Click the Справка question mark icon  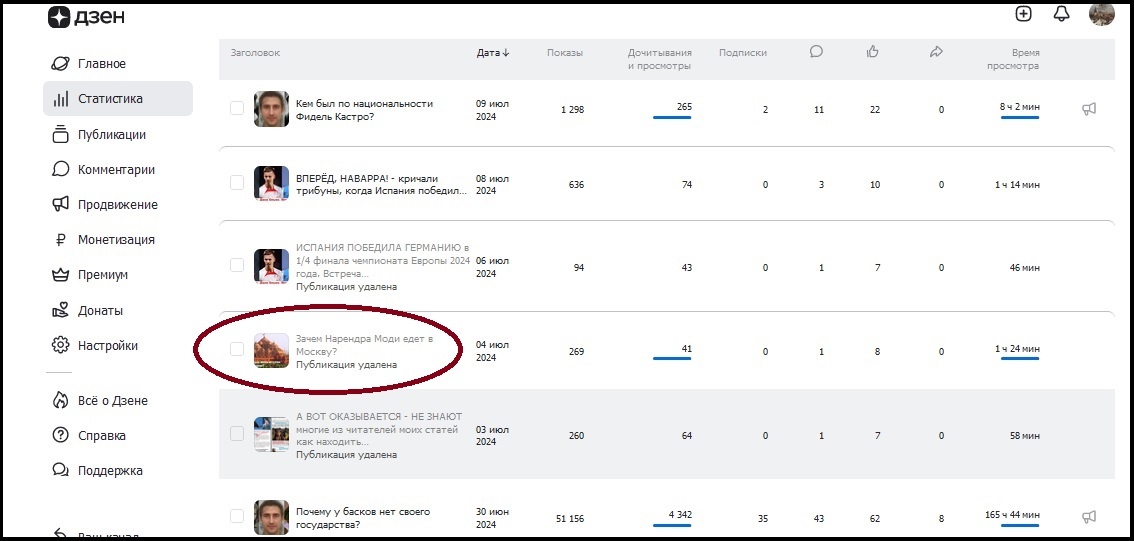click(x=60, y=435)
